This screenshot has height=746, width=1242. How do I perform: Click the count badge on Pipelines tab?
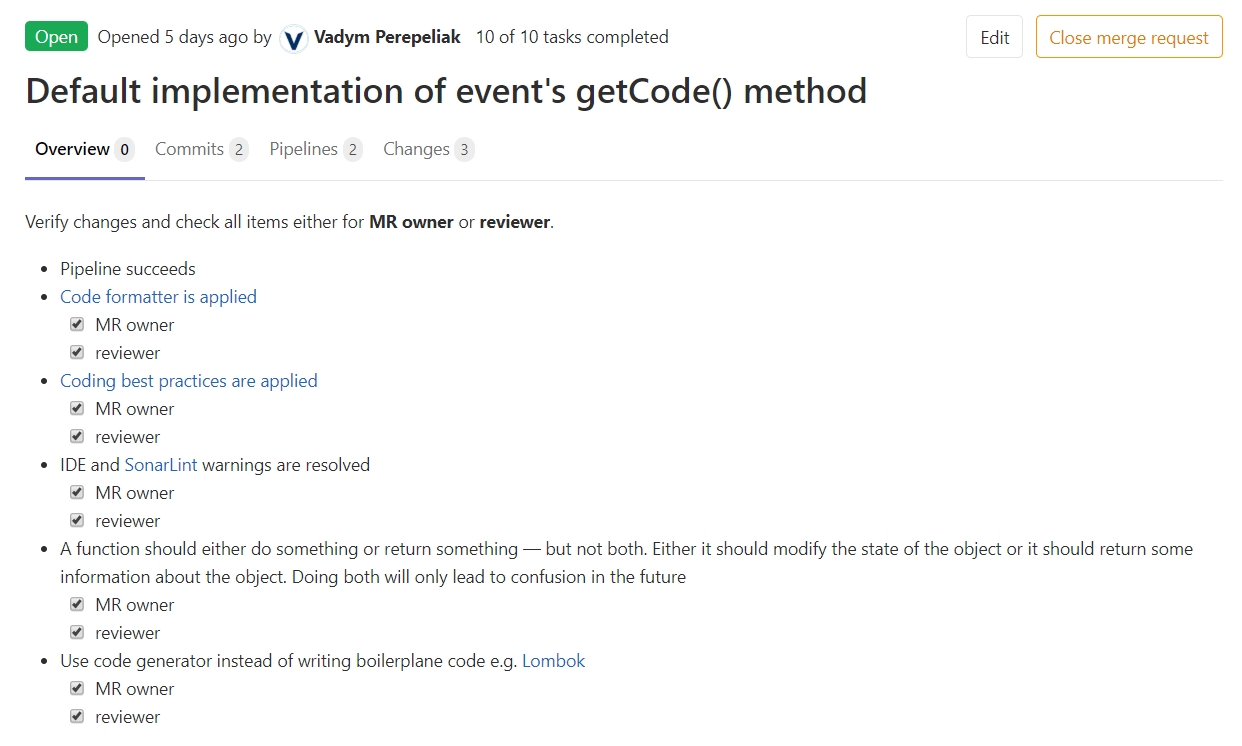(x=355, y=148)
